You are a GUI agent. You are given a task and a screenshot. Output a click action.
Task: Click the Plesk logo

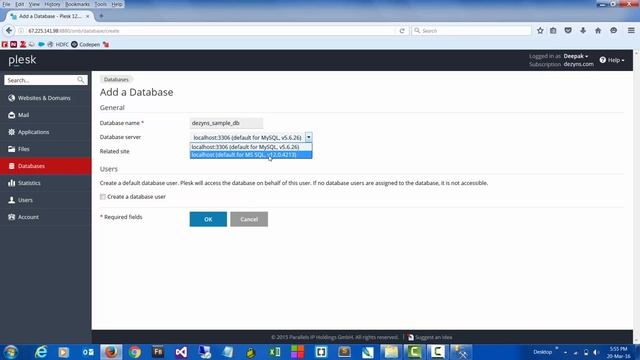(x=22, y=60)
